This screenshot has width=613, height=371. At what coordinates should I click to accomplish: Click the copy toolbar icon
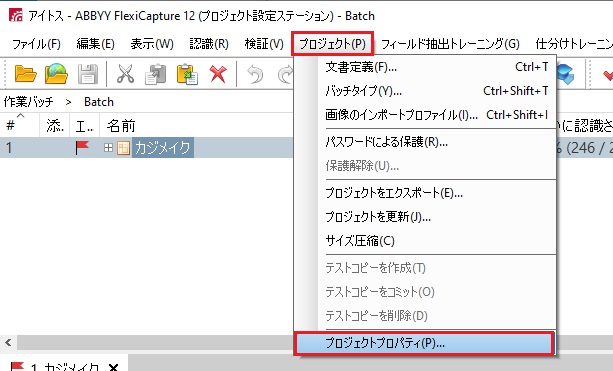tap(156, 74)
